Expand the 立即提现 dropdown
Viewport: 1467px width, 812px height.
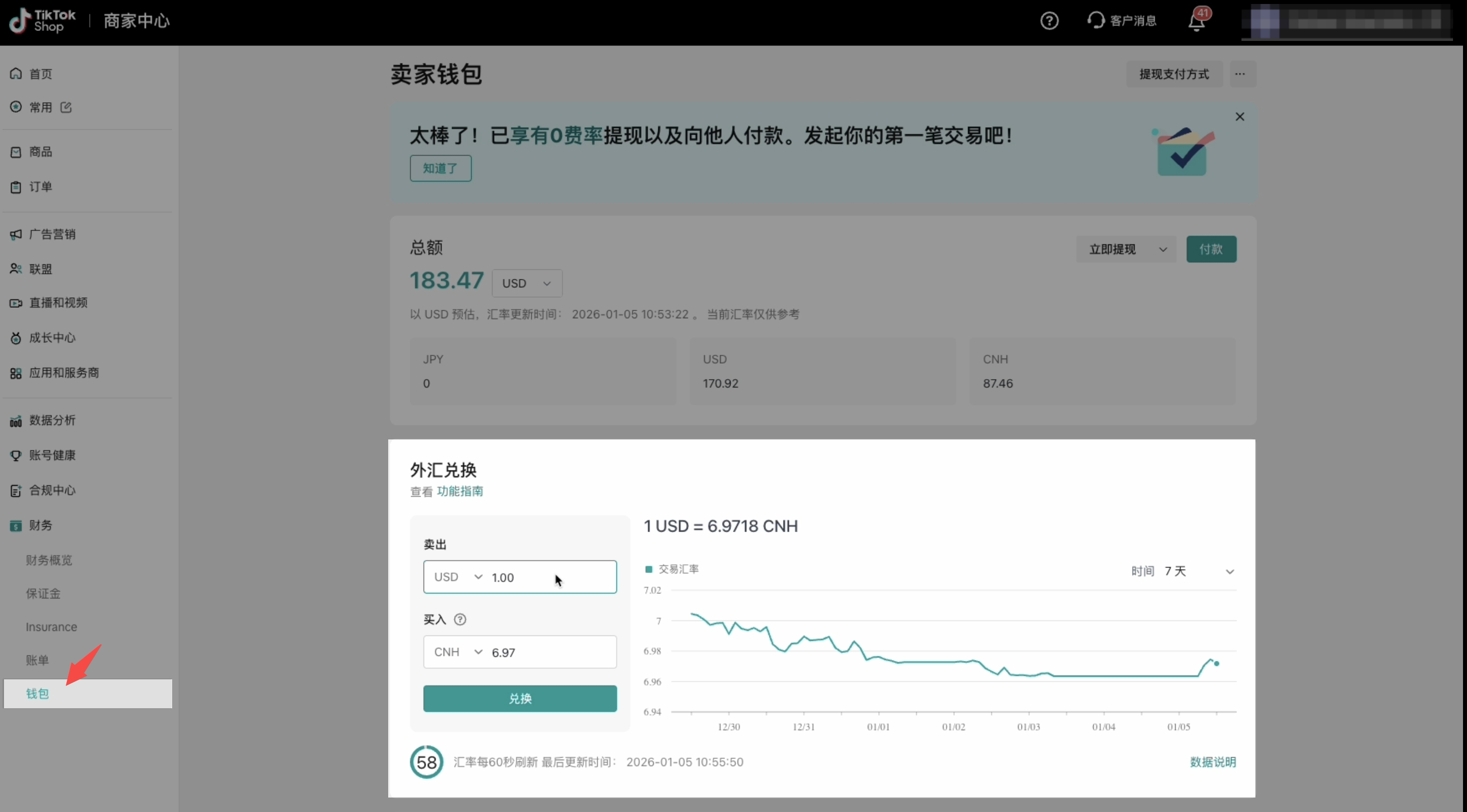click(x=1126, y=249)
